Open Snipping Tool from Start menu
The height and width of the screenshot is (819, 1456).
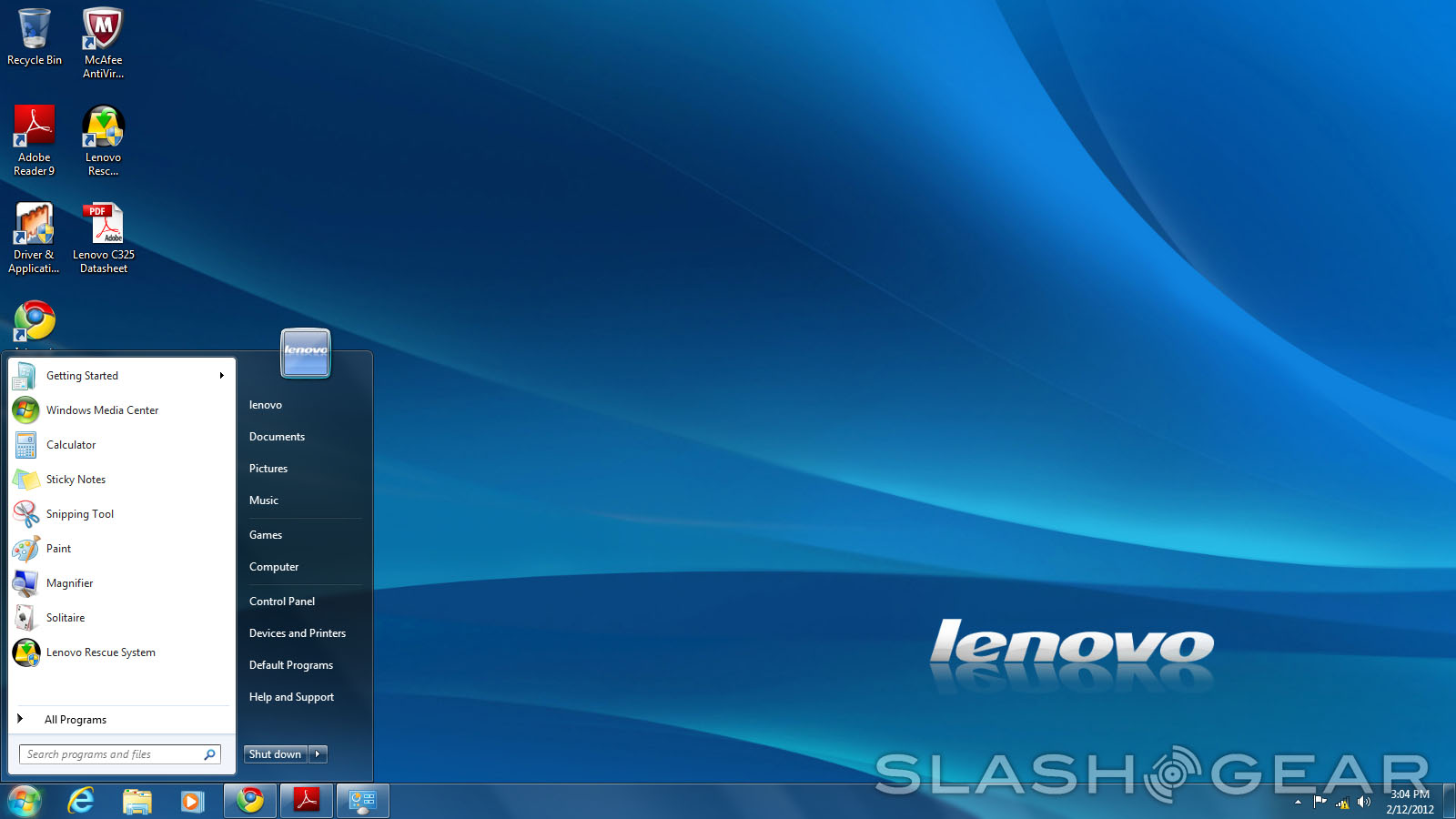(80, 514)
